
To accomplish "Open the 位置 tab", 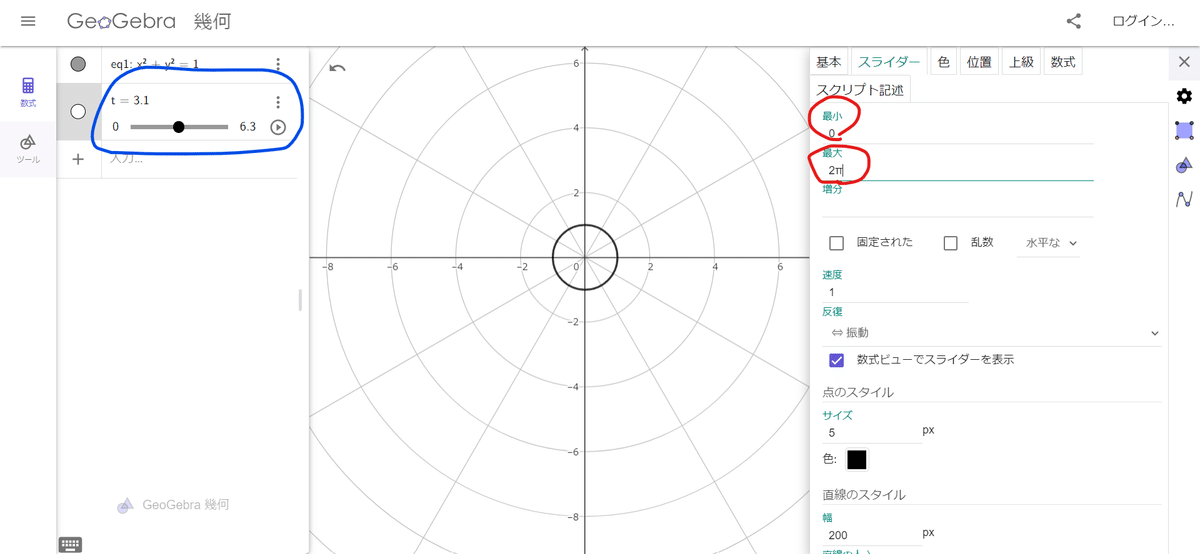I will click(x=980, y=62).
